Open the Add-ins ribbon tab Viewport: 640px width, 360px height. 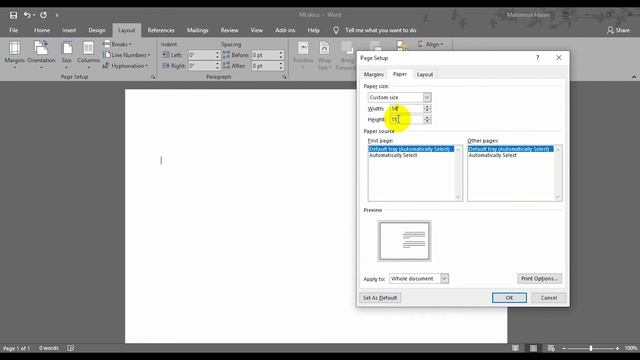click(x=285, y=30)
